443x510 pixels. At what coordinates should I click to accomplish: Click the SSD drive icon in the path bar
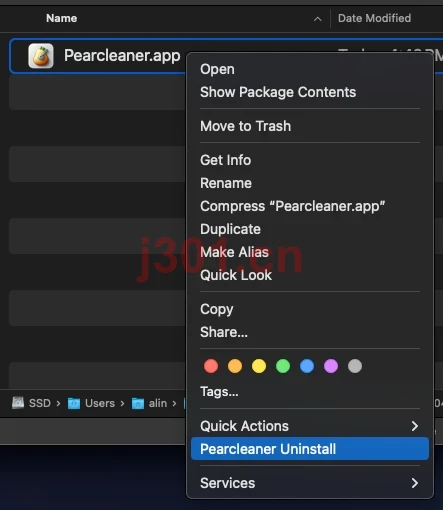18,403
